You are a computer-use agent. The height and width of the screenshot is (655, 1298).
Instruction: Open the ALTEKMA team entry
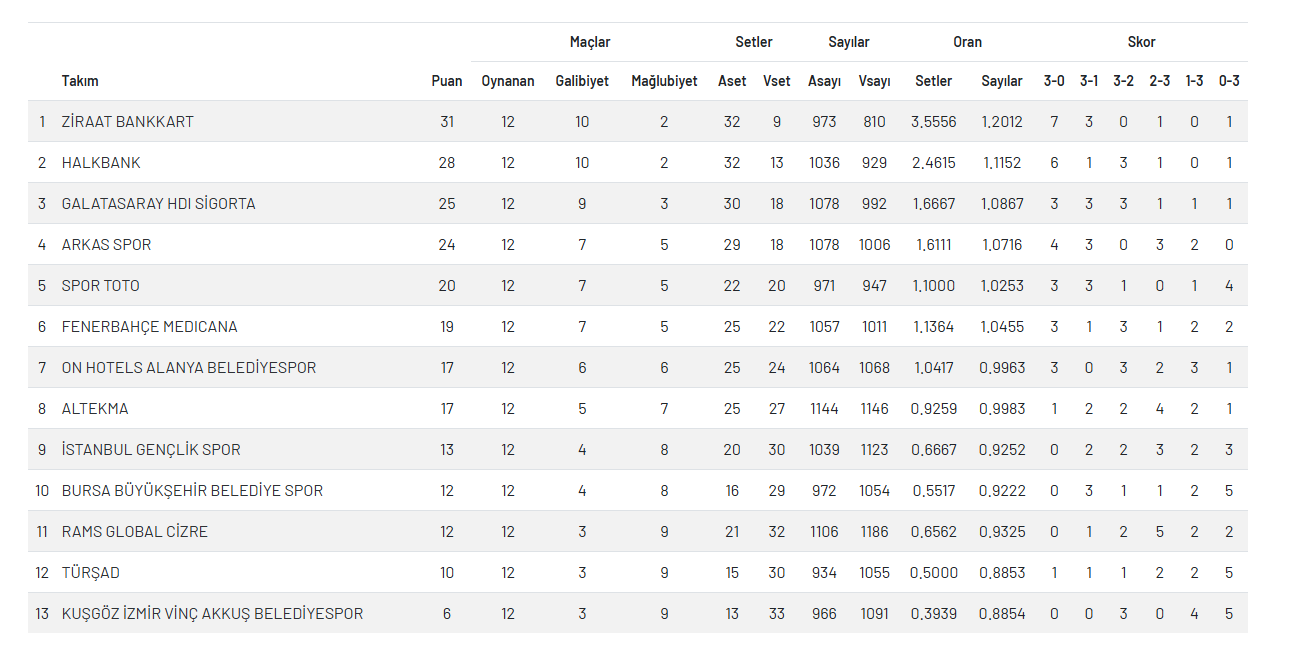pos(95,409)
